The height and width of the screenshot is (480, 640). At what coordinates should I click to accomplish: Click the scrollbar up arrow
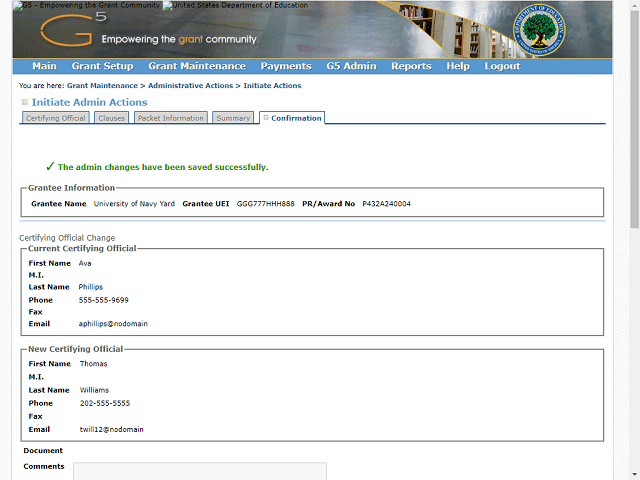pos(635,4)
